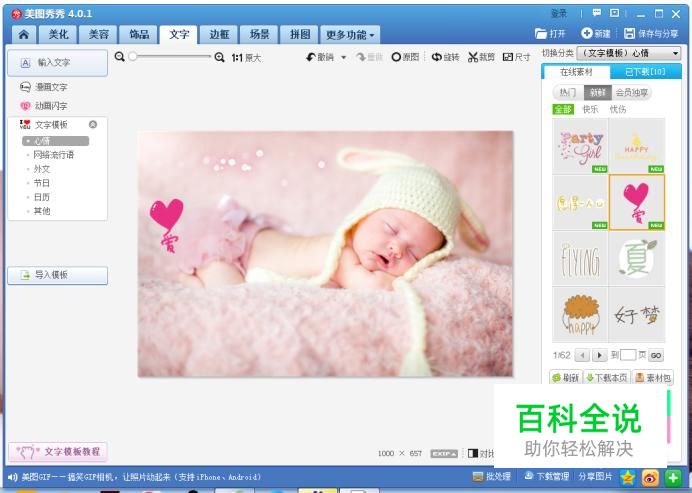Pick the pink heart 爱 template

637,202
